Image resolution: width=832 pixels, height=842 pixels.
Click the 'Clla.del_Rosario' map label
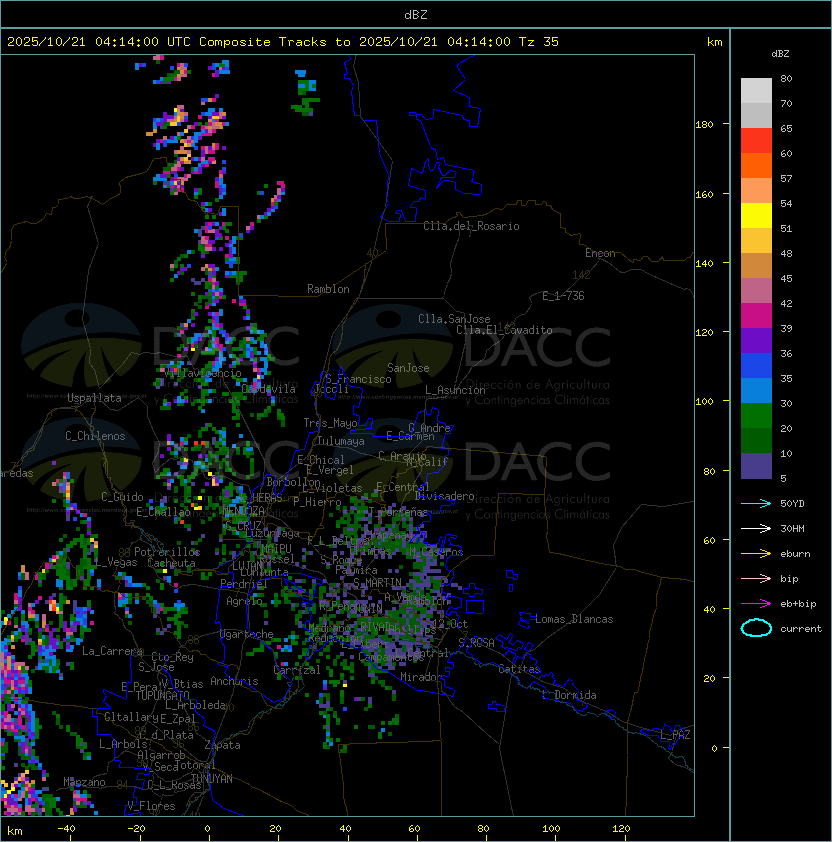[x=471, y=226]
